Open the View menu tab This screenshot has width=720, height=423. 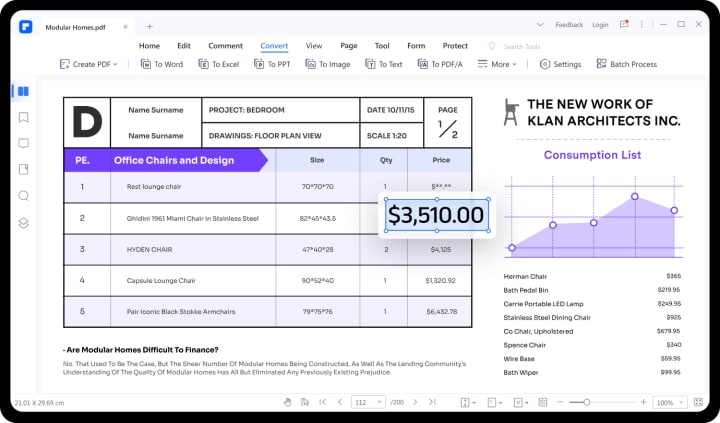point(314,46)
